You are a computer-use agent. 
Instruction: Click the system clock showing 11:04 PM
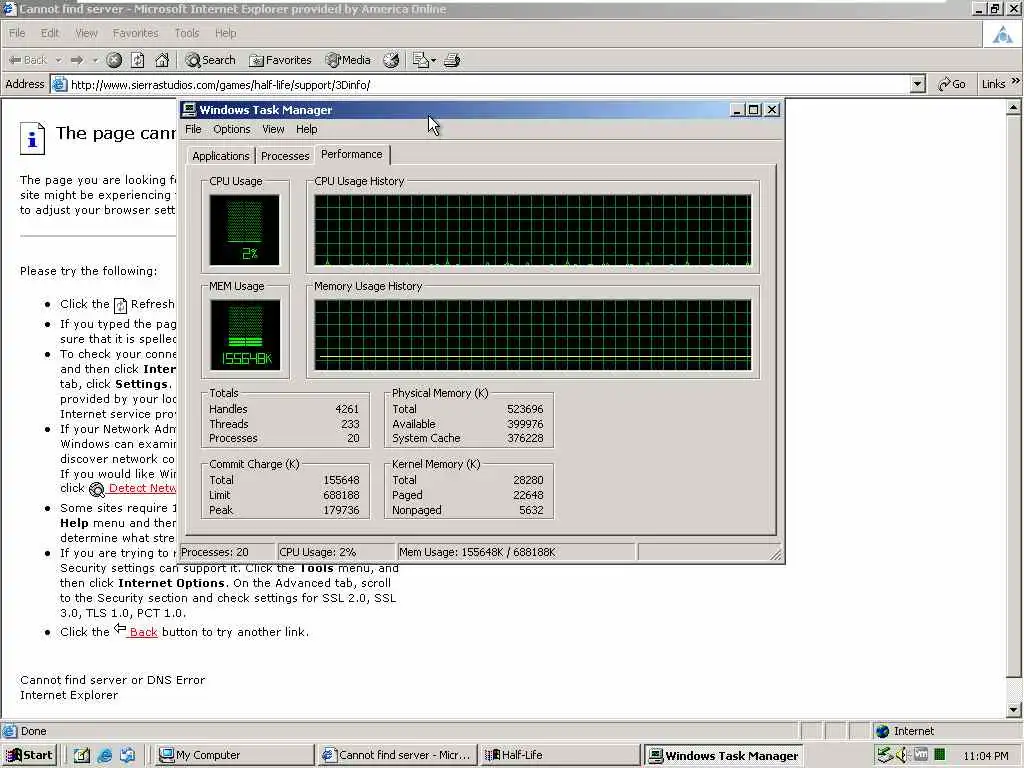click(x=986, y=756)
